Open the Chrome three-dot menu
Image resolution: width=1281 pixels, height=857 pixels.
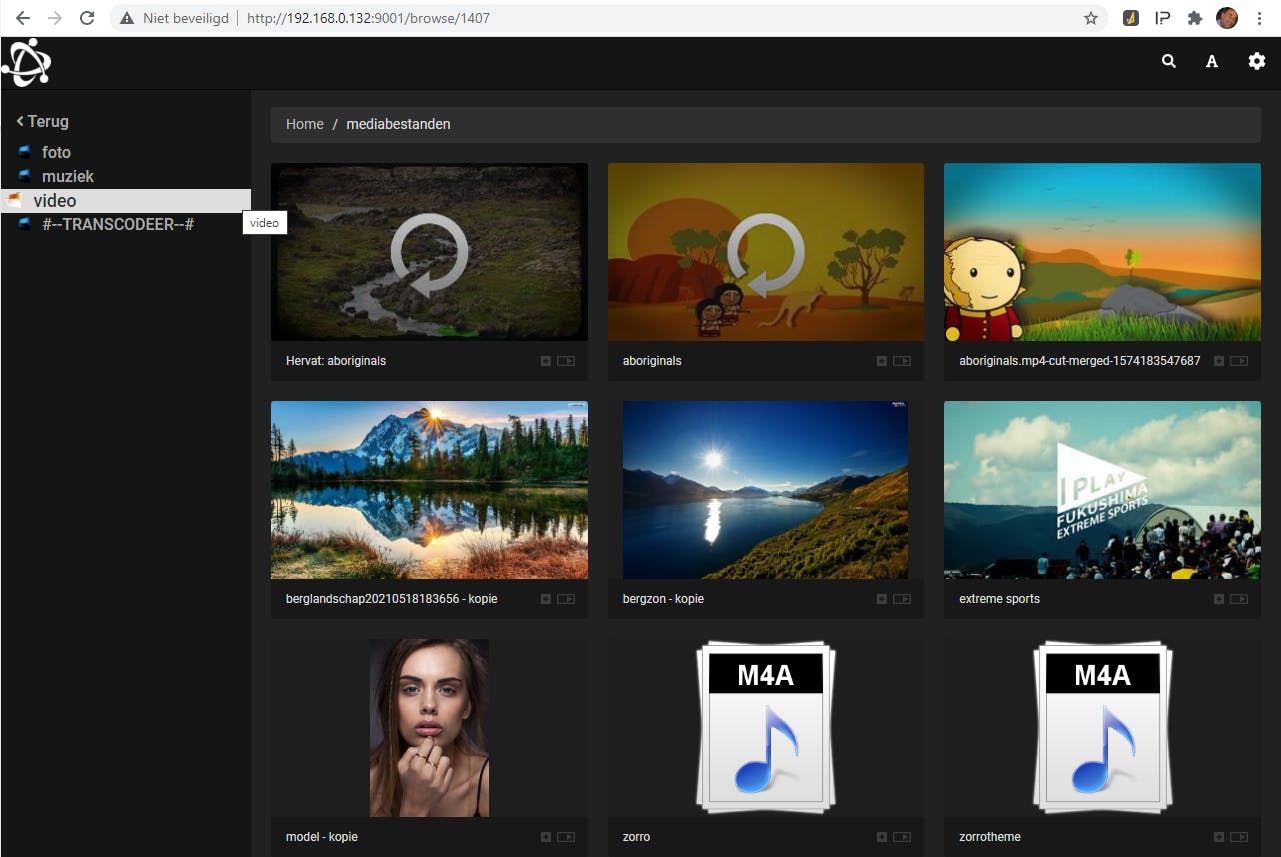coord(1259,18)
